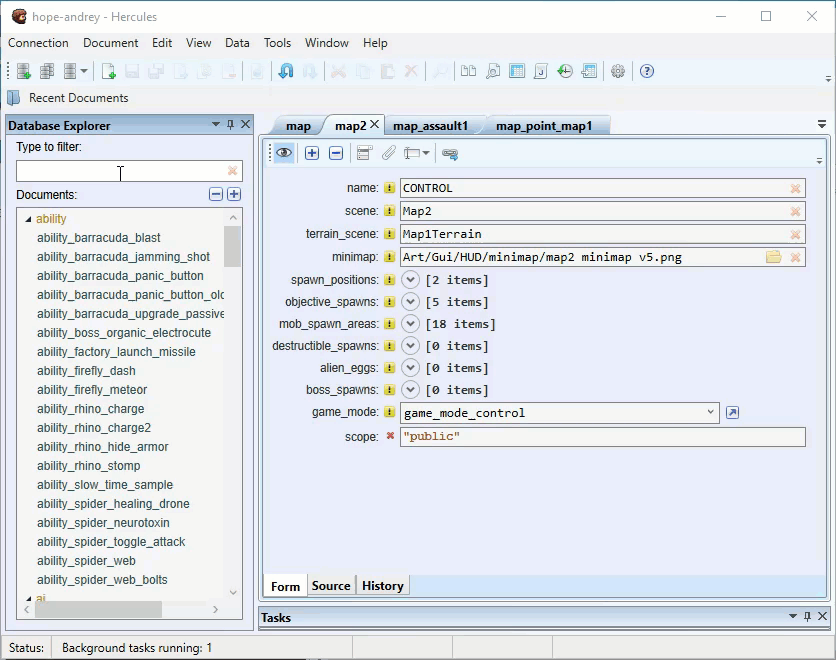The width and height of the screenshot is (836, 660).
Task: Toggle the name field required marker
Action: pos(390,188)
